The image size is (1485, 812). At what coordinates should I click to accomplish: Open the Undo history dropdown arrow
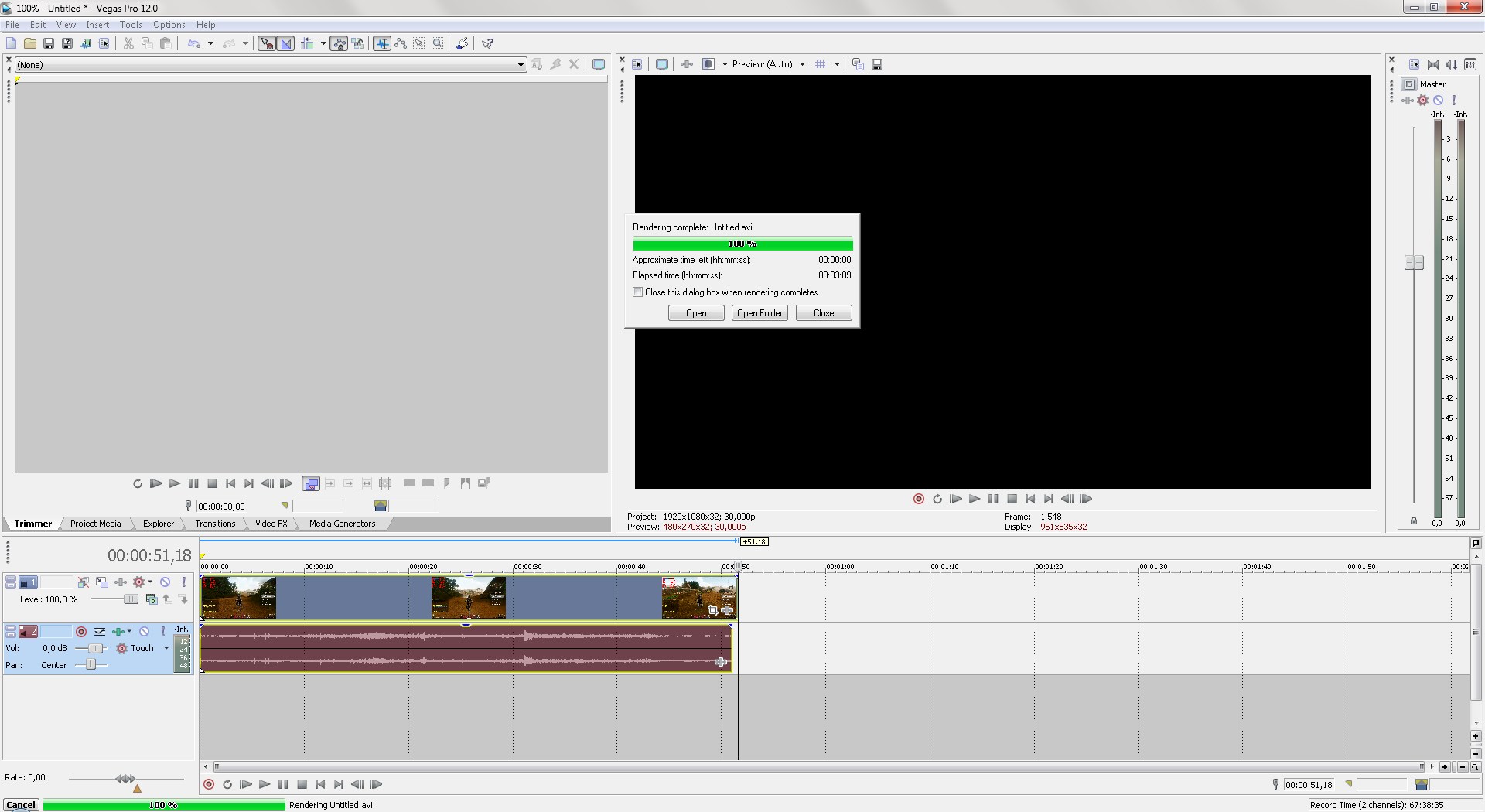tap(210, 43)
